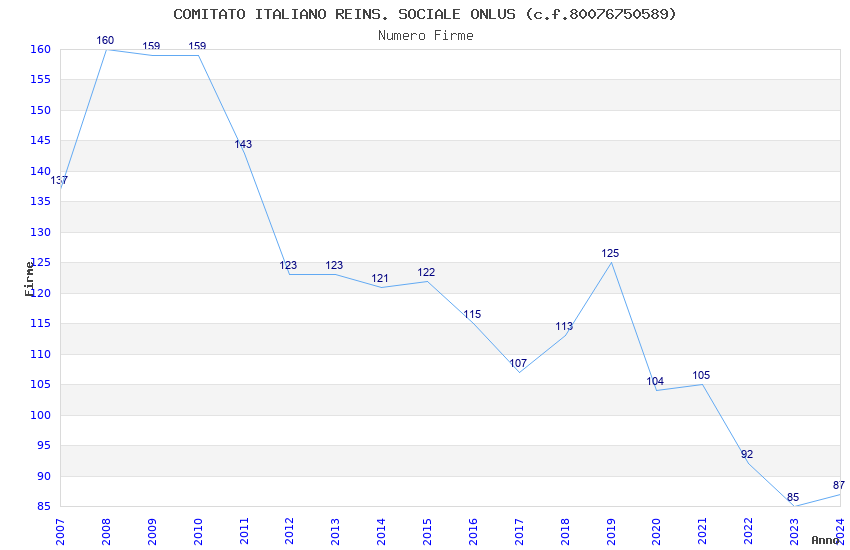Select the 113 data label
The width and height of the screenshot is (850, 550).
[x=564, y=327]
